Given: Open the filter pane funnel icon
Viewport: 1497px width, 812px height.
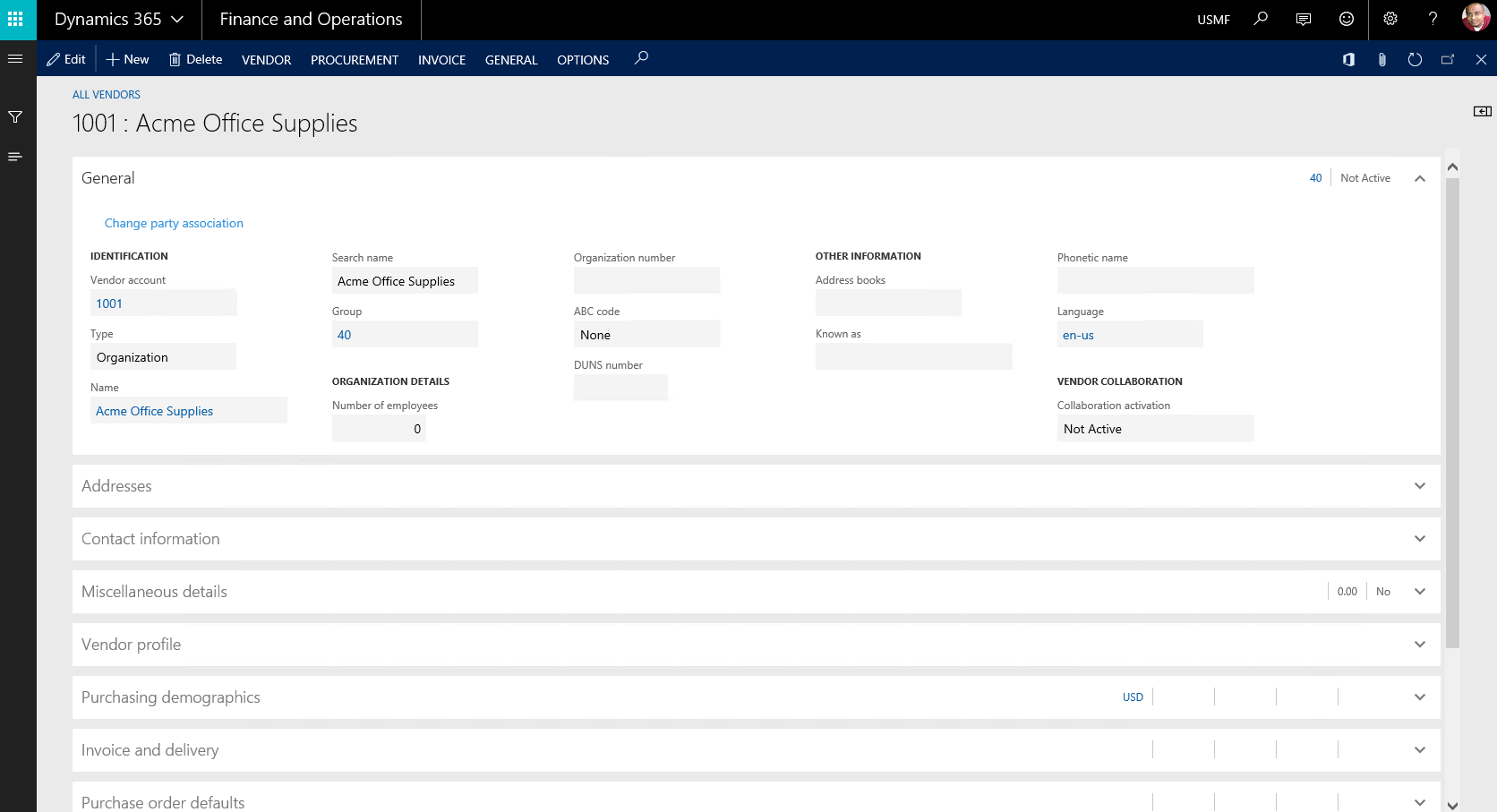Looking at the screenshot, I should coord(15,117).
